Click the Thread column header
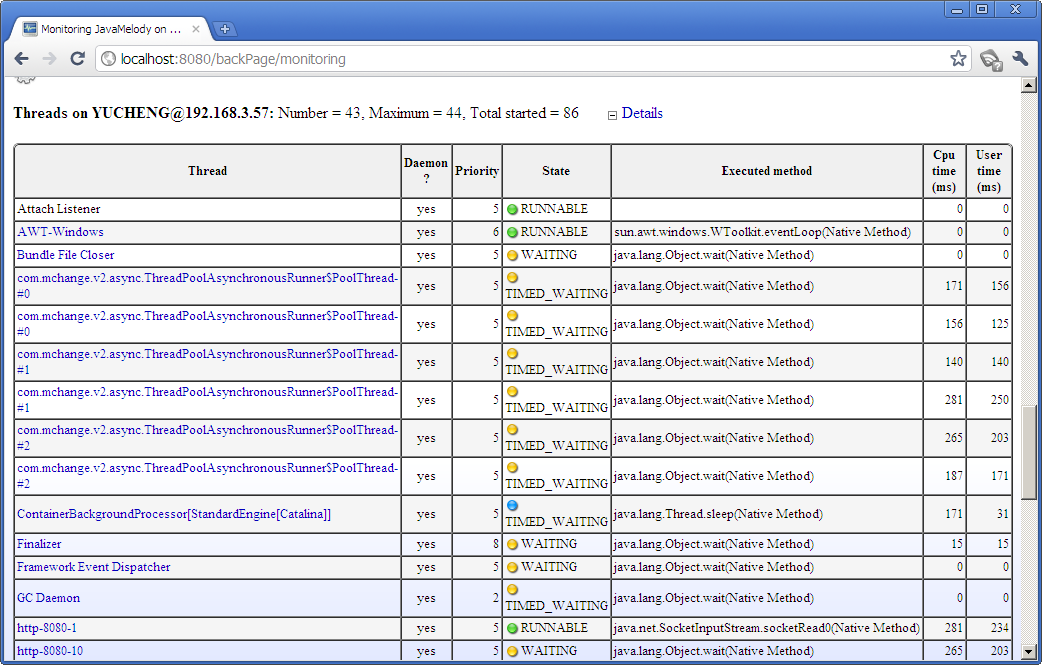The image size is (1042, 665). tap(207, 171)
